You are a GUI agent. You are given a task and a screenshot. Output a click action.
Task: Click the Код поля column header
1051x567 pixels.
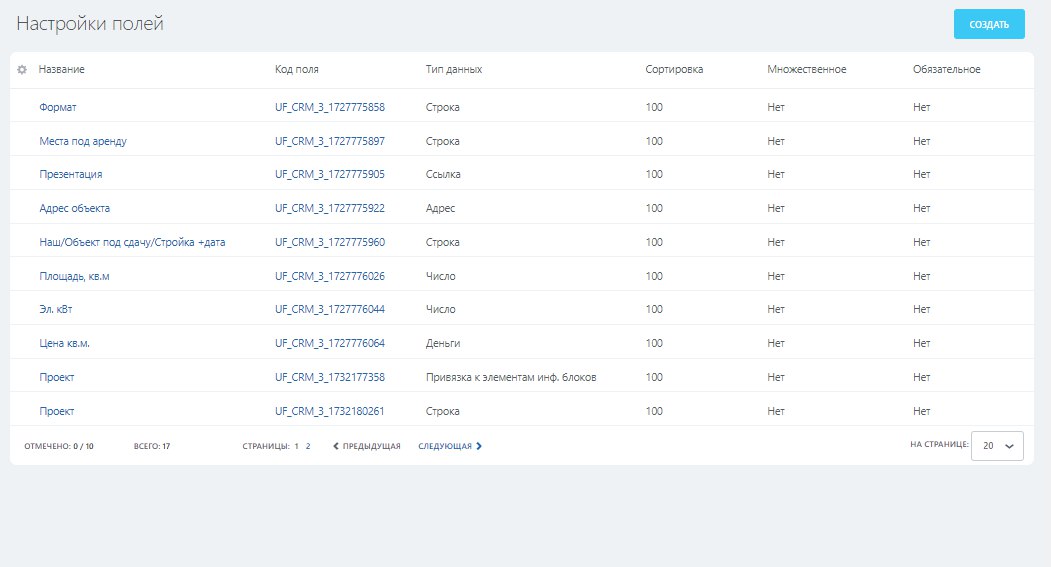click(x=296, y=70)
